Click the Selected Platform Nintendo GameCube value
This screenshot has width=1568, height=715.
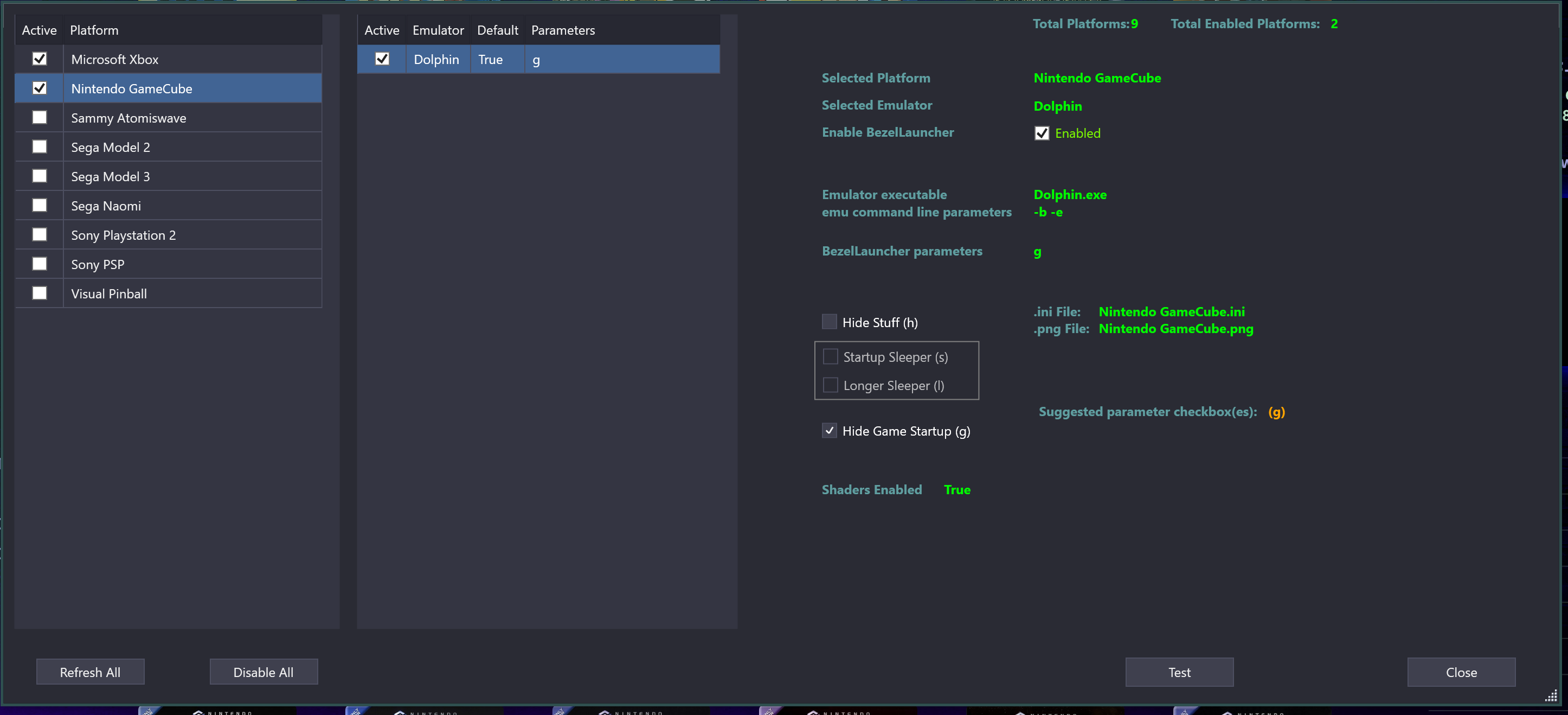pyautogui.click(x=1097, y=78)
